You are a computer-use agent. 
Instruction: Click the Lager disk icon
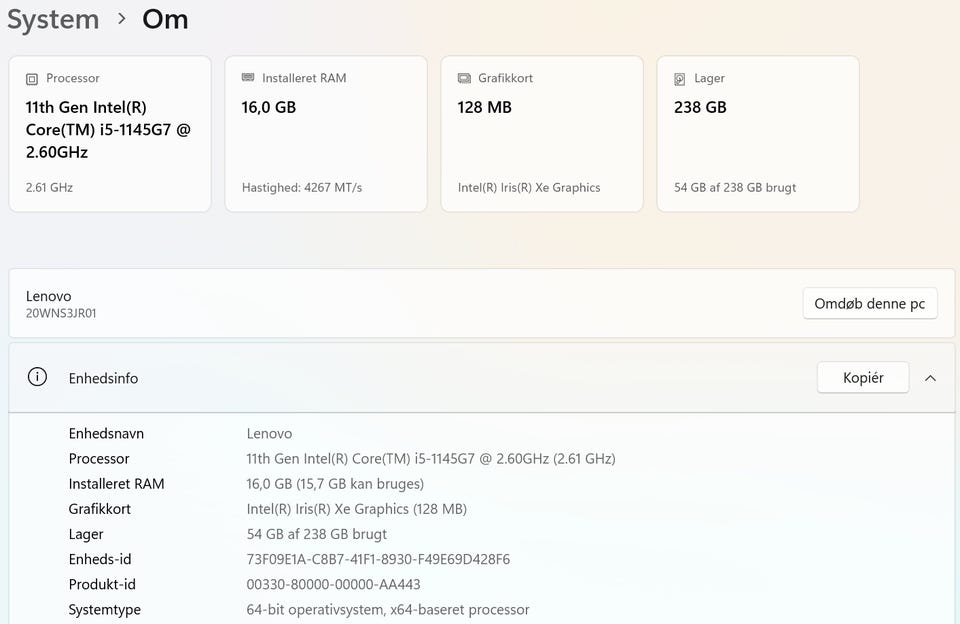coord(680,79)
